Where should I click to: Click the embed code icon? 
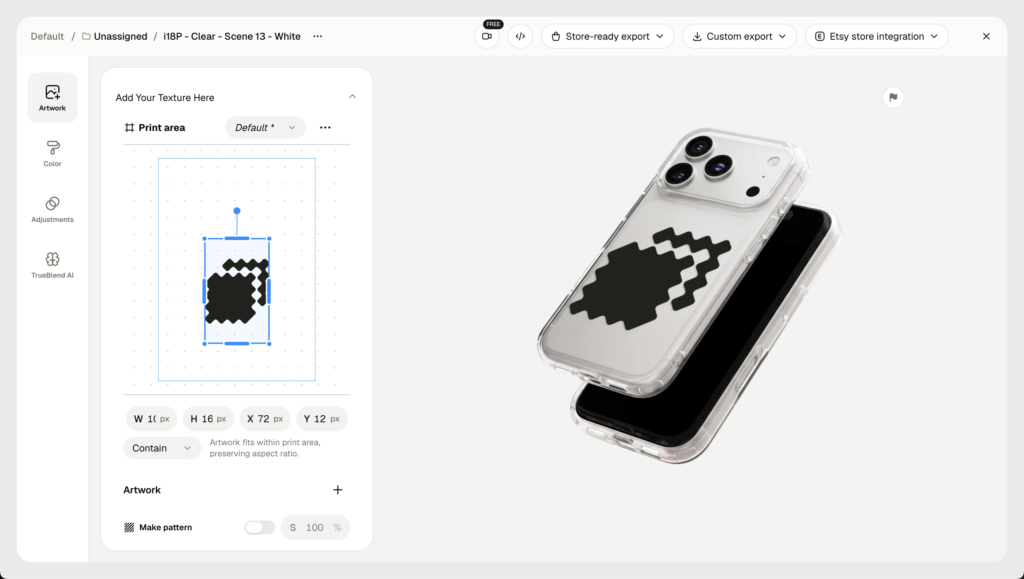[520, 36]
